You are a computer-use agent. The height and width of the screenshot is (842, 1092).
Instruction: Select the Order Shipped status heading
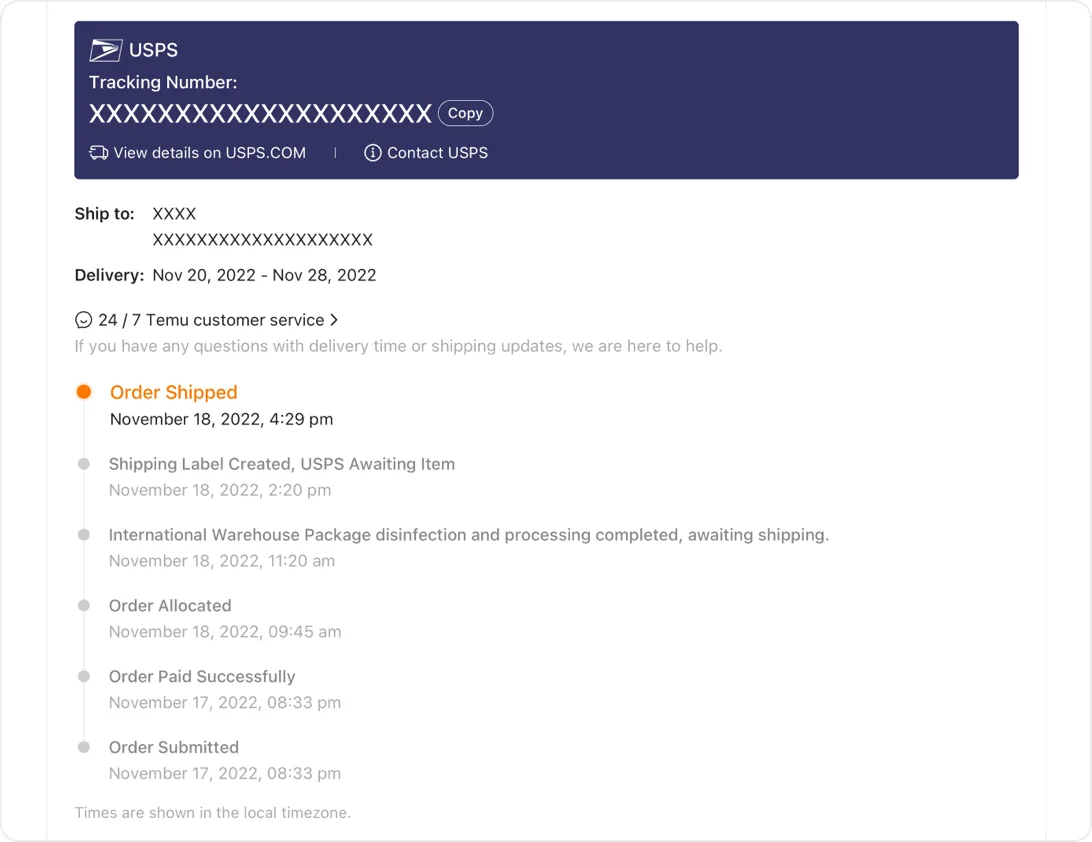click(x=174, y=392)
